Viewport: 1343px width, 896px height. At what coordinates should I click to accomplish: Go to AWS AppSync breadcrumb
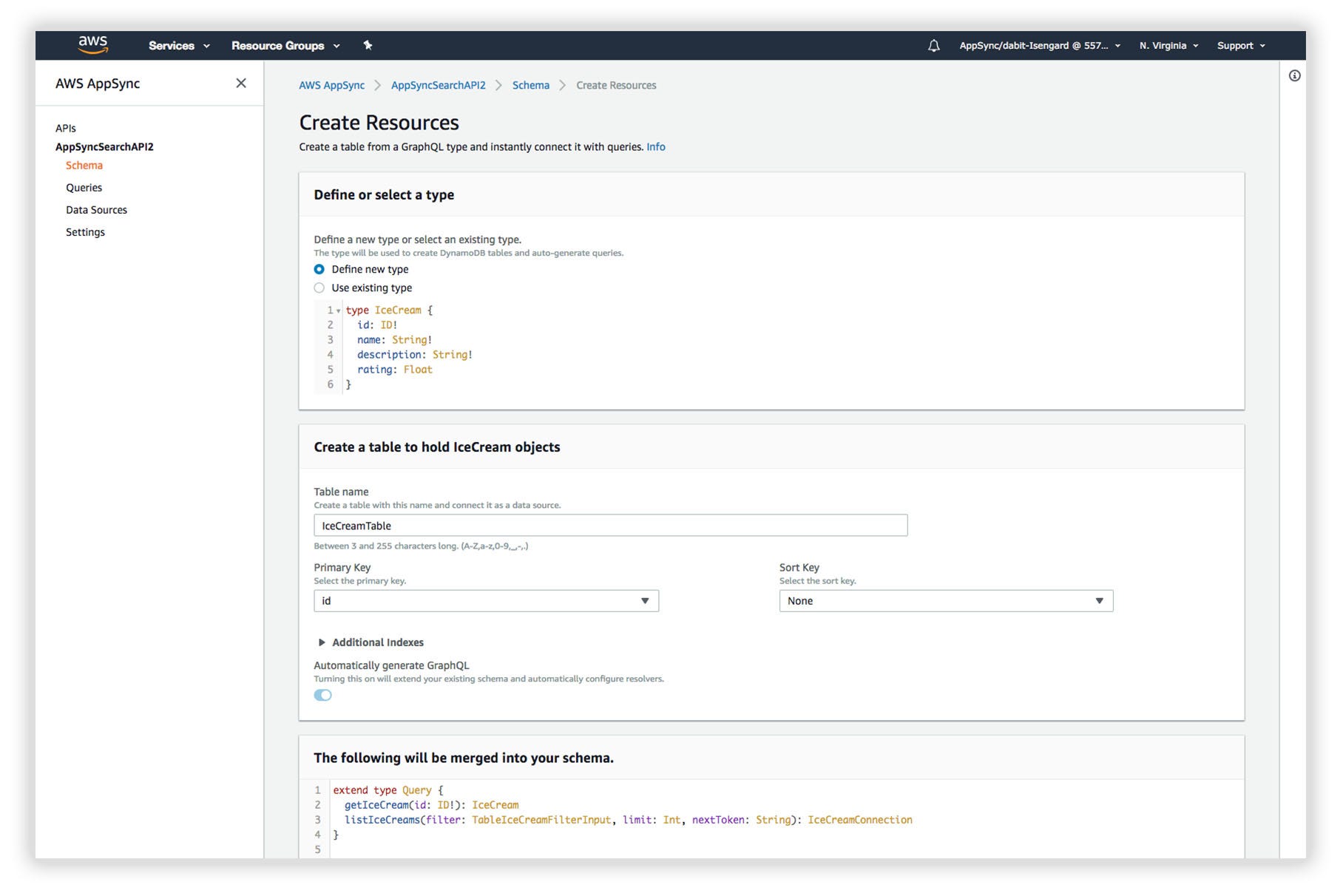[331, 85]
